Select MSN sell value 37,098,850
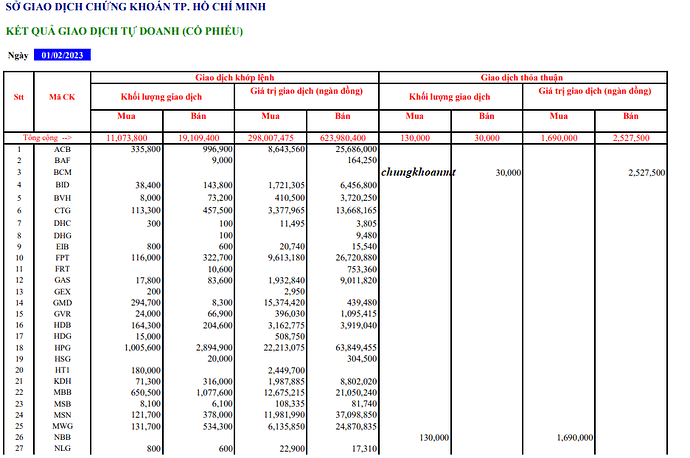Viewport: 690px width, 458px height. [x=356, y=415]
